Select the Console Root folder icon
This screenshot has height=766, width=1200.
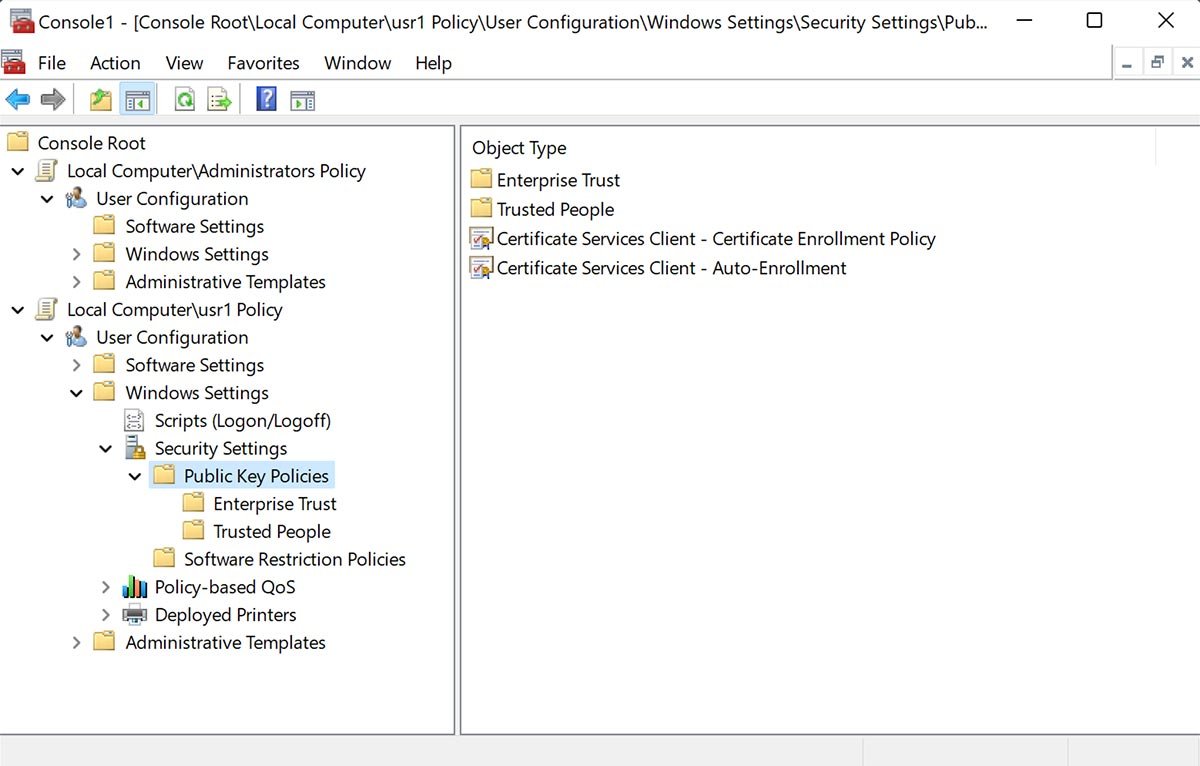coord(17,142)
